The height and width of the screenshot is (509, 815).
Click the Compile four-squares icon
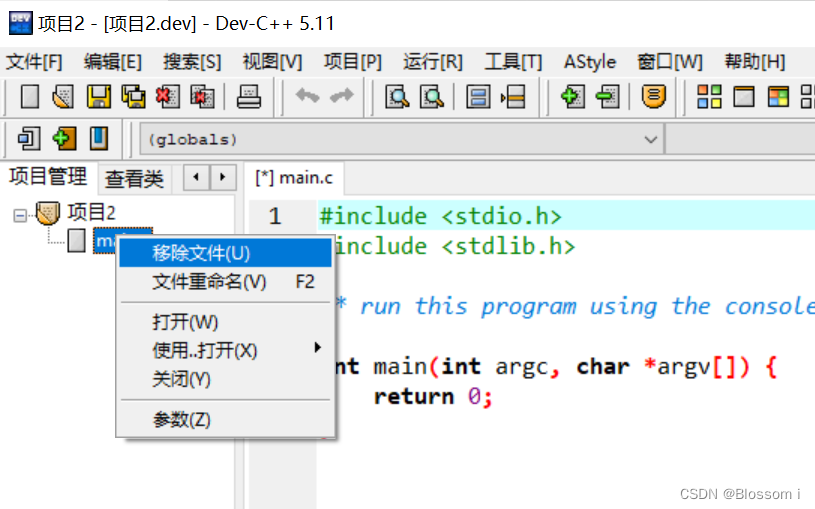709,97
